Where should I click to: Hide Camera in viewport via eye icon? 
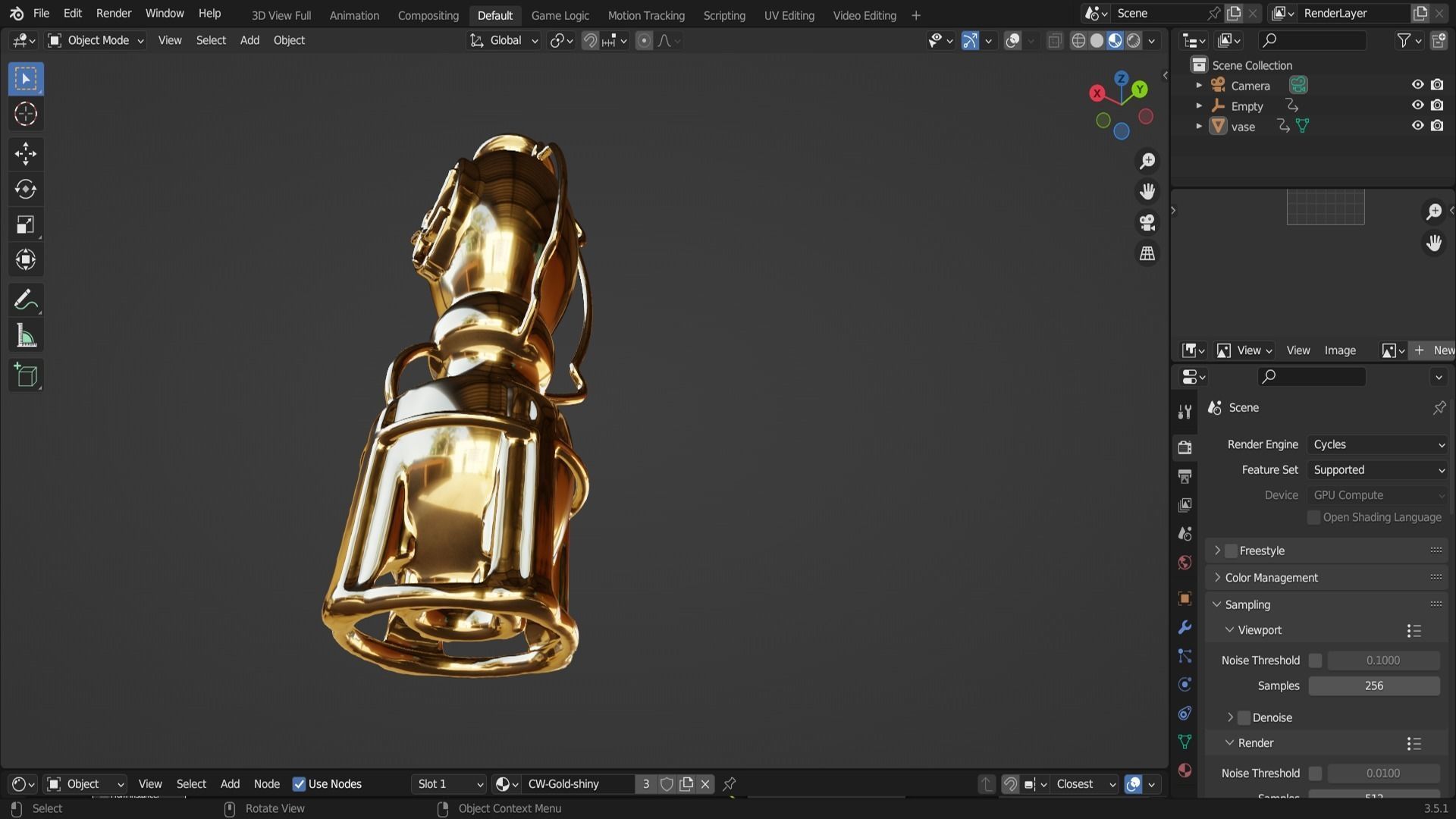tap(1417, 85)
